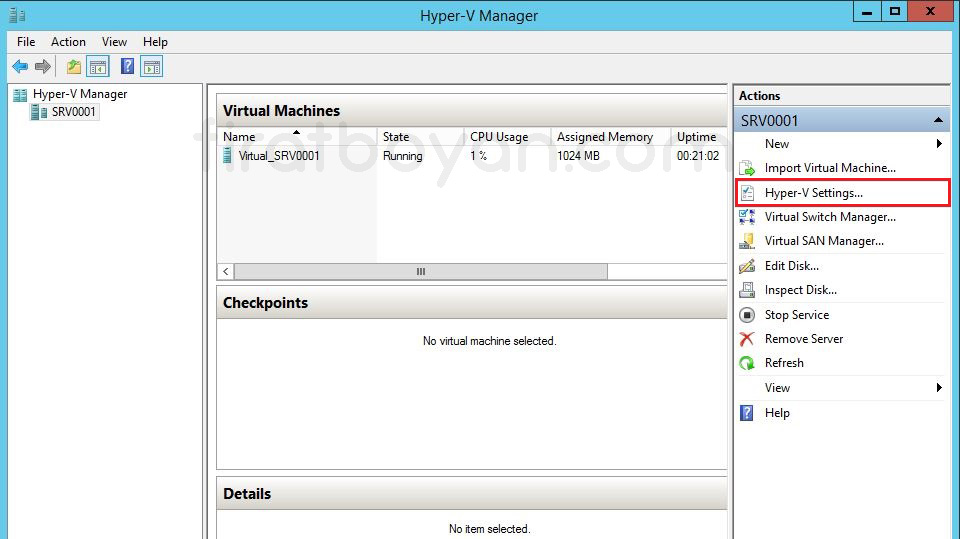This screenshot has height=539, width=960.
Task: Sort by Uptime column header
Action: tap(699, 137)
